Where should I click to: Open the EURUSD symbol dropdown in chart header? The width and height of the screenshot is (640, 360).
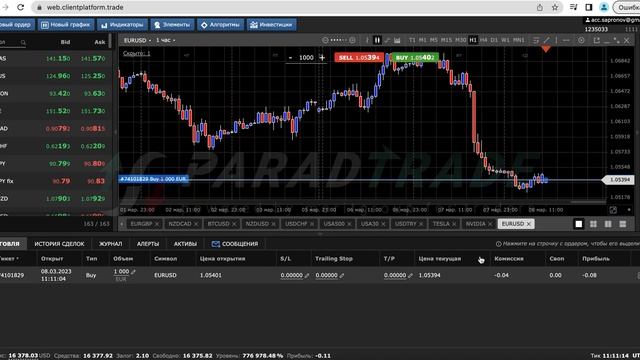[x=138, y=40]
